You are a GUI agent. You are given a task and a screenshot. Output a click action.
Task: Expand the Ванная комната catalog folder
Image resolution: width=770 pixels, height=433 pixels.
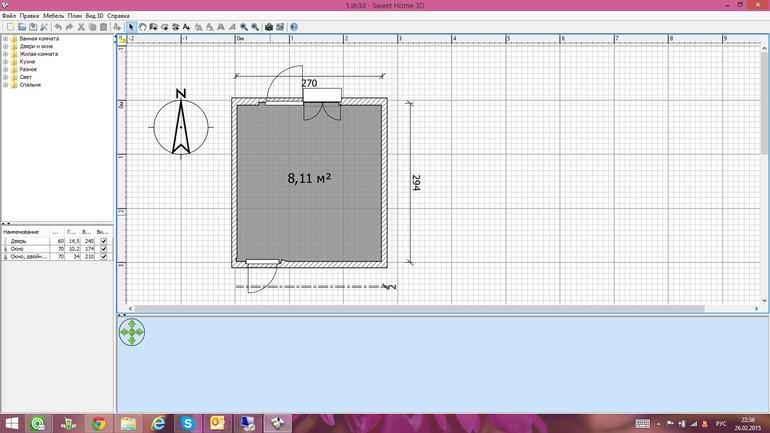[x=6, y=39]
